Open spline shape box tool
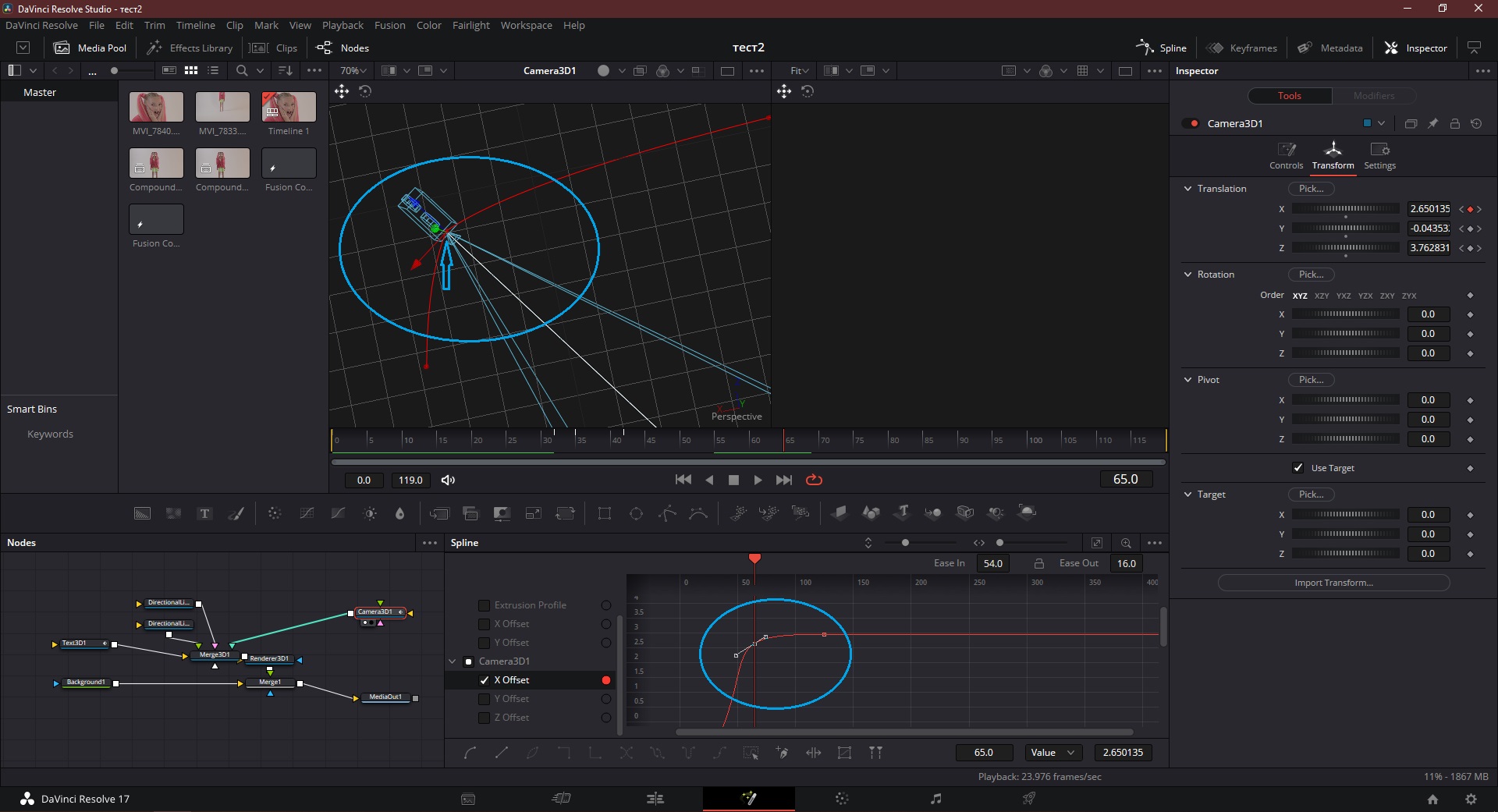This screenshot has height=812, width=1498. pyautogui.click(x=844, y=753)
